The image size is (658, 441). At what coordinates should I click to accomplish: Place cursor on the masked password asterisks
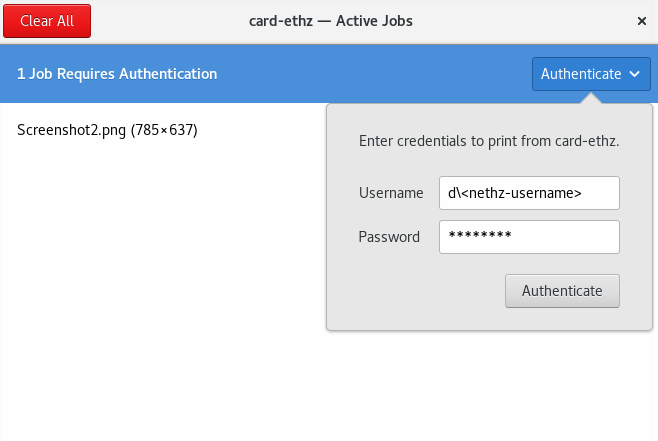tap(480, 235)
